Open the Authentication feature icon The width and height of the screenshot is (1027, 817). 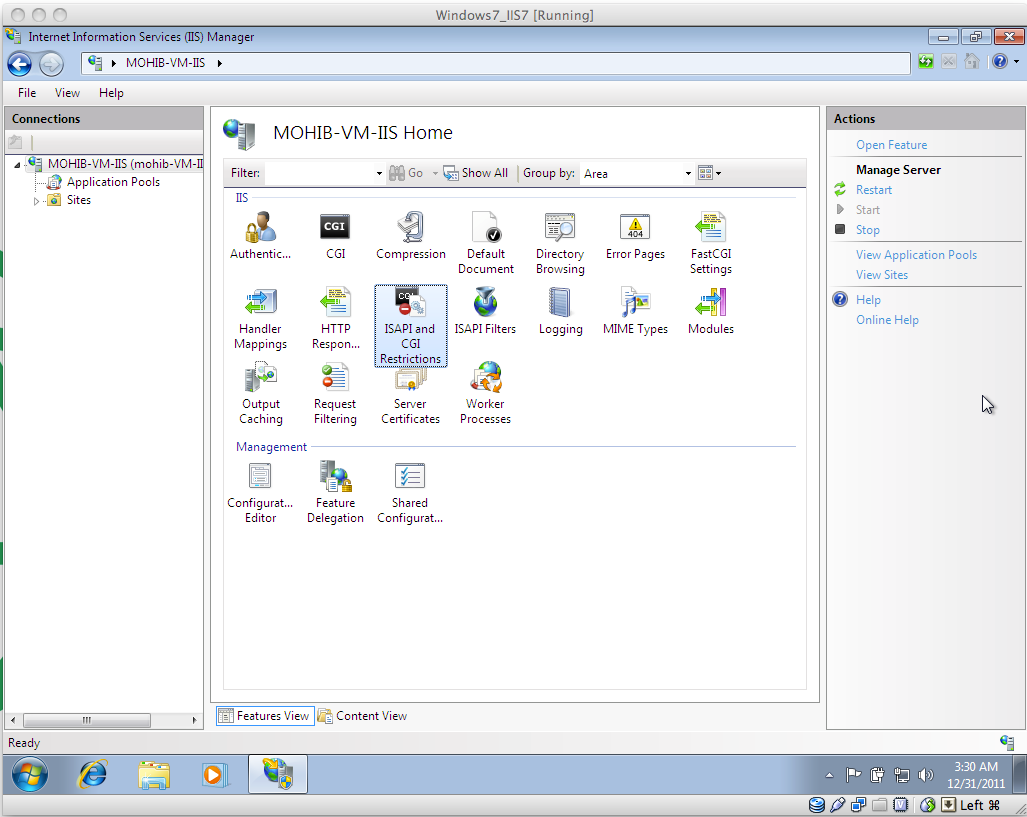pos(260,228)
